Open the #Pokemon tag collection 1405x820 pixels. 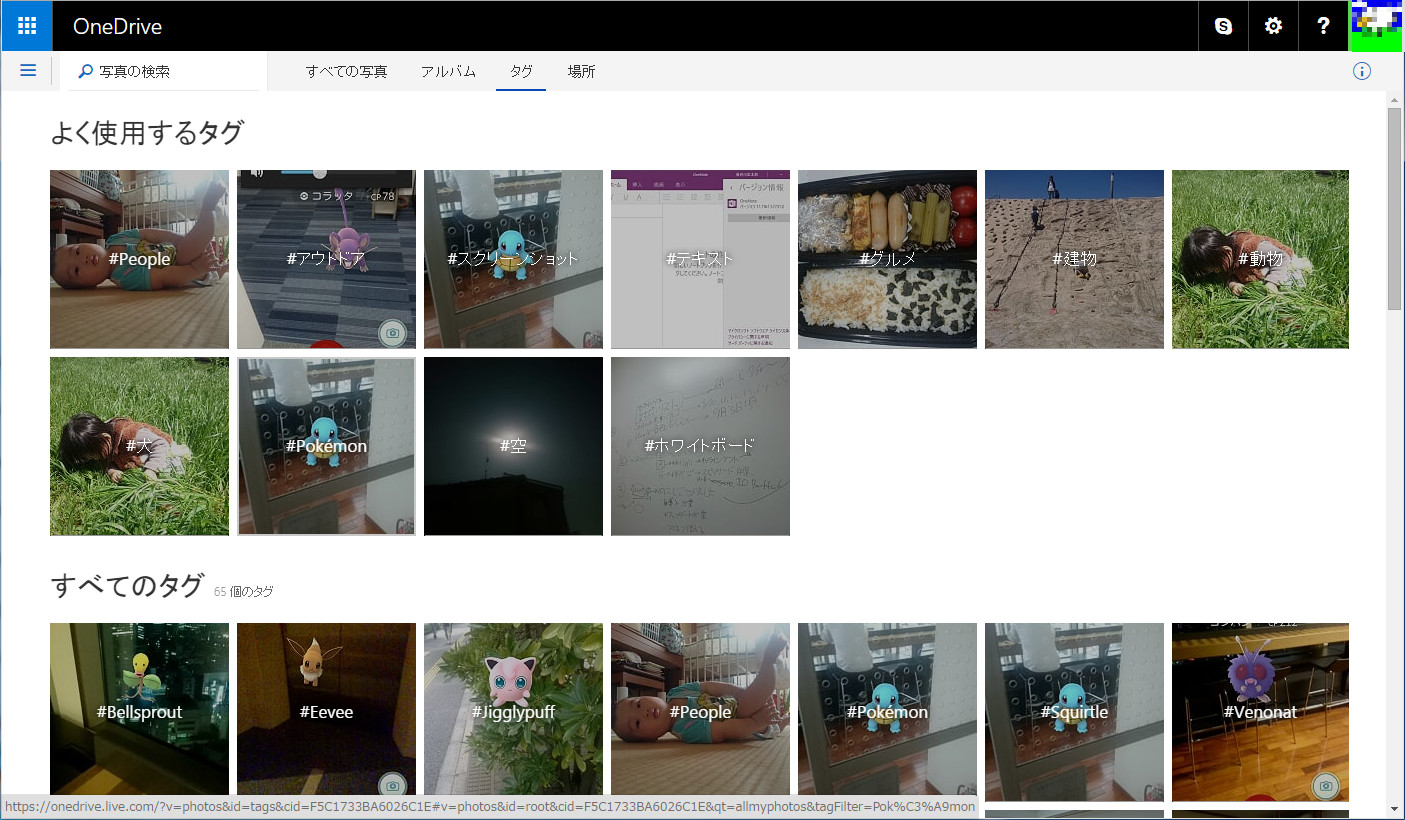point(326,446)
